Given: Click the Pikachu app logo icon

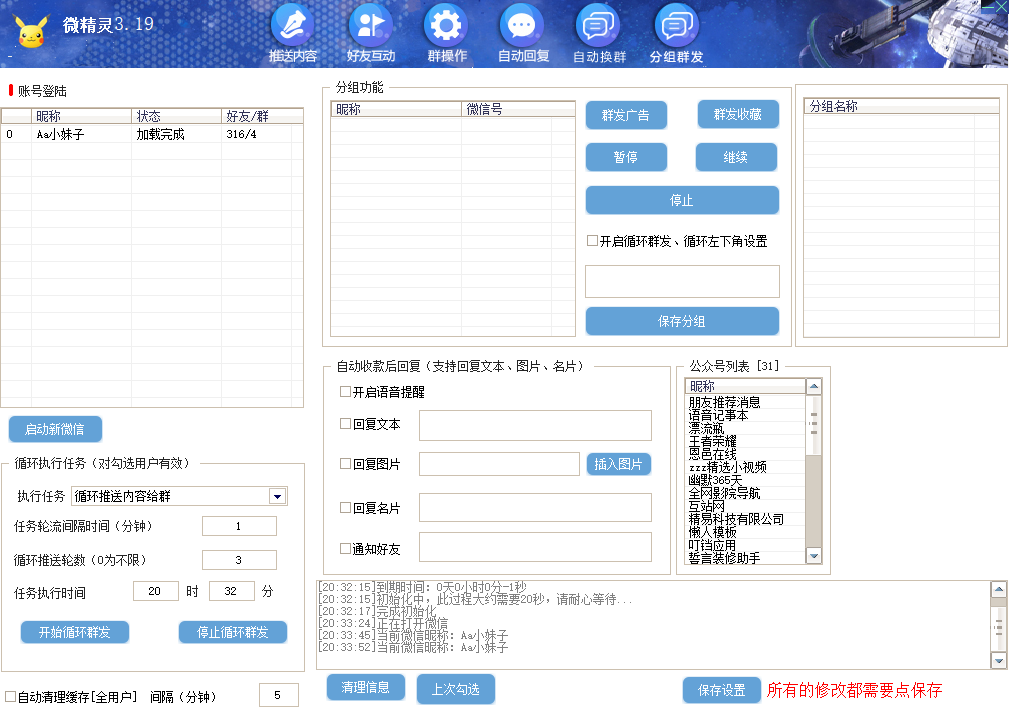Looking at the screenshot, I should point(29,32).
